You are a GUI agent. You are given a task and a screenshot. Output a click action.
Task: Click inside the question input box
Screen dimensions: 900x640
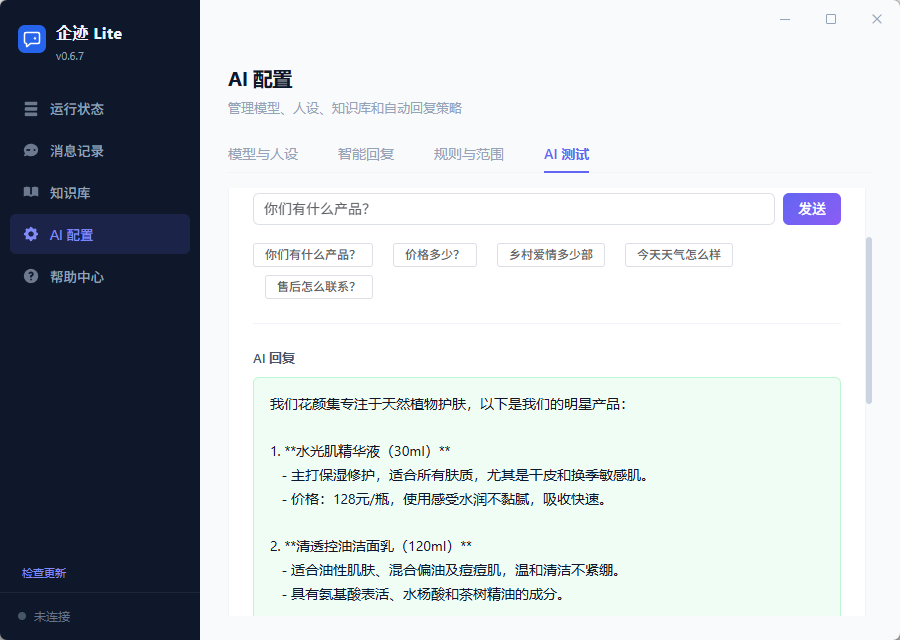pos(513,208)
